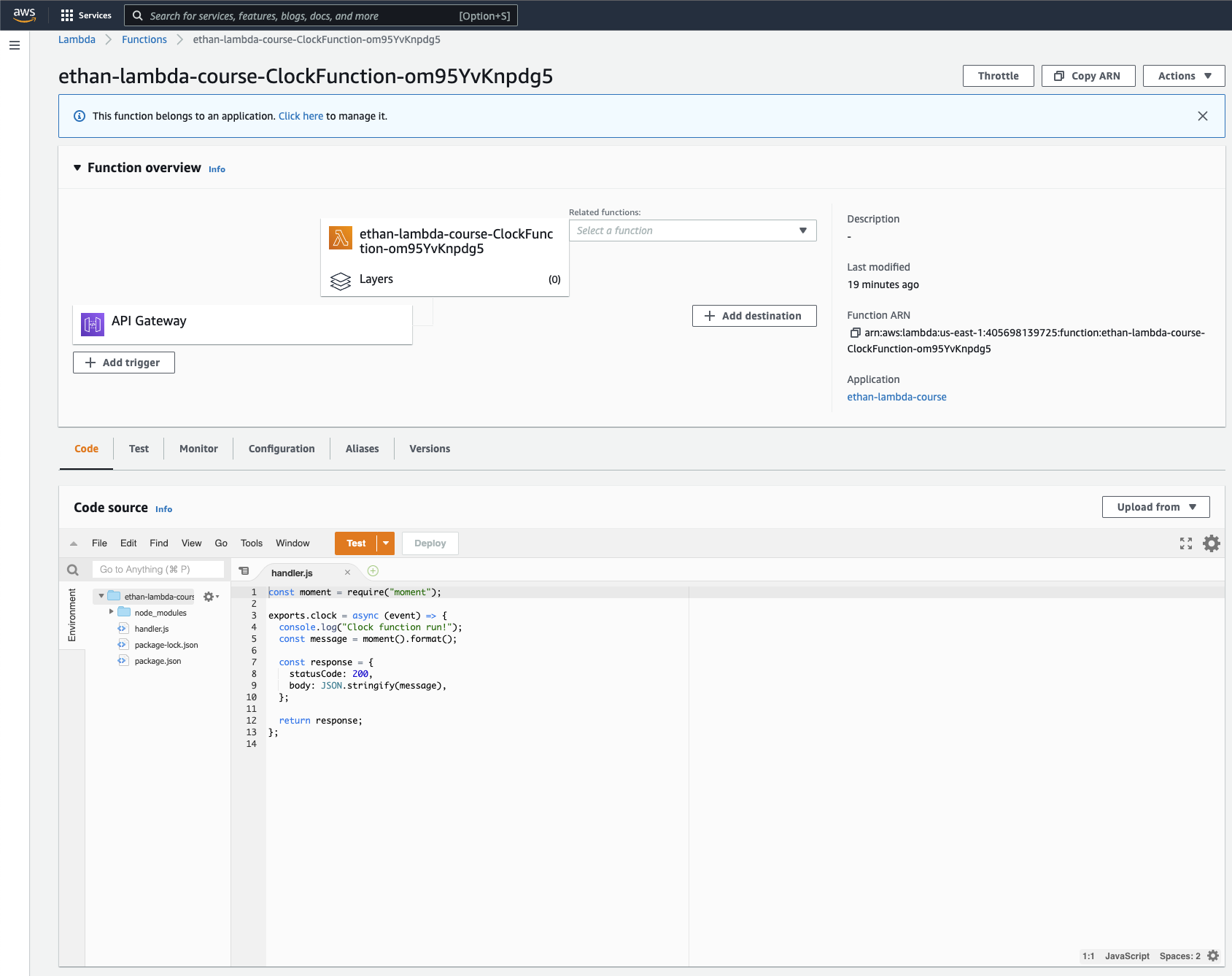Viewport: 1232px width, 976px height.
Task: Click the editor search magnifier icon
Action: [x=73, y=570]
